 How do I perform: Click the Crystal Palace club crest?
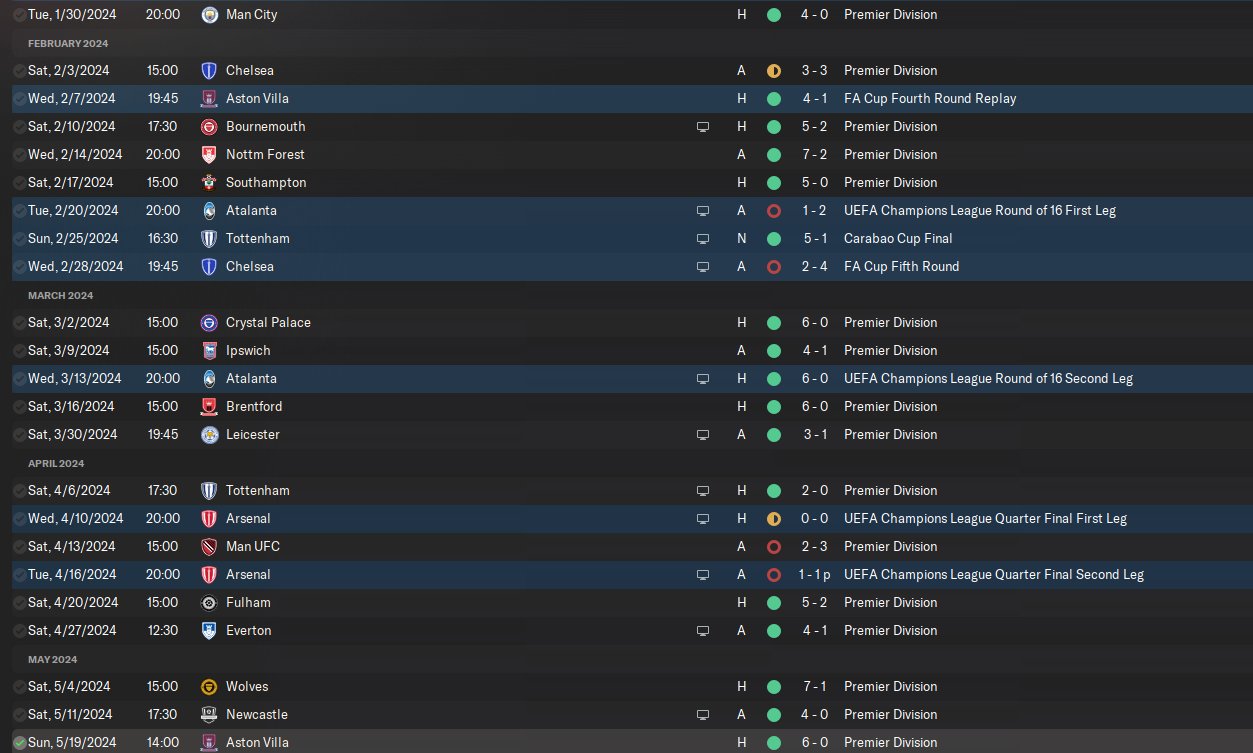(x=209, y=323)
